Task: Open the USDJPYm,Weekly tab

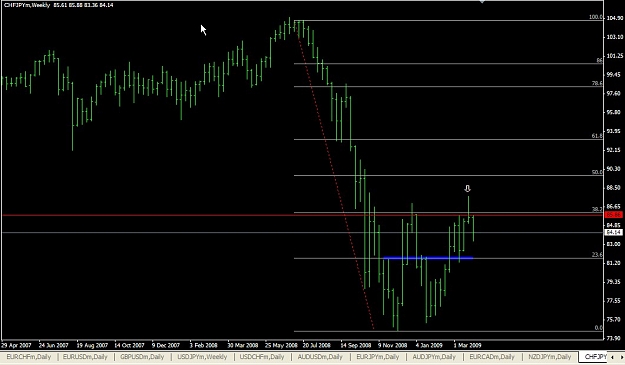Action: (x=202, y=357)
